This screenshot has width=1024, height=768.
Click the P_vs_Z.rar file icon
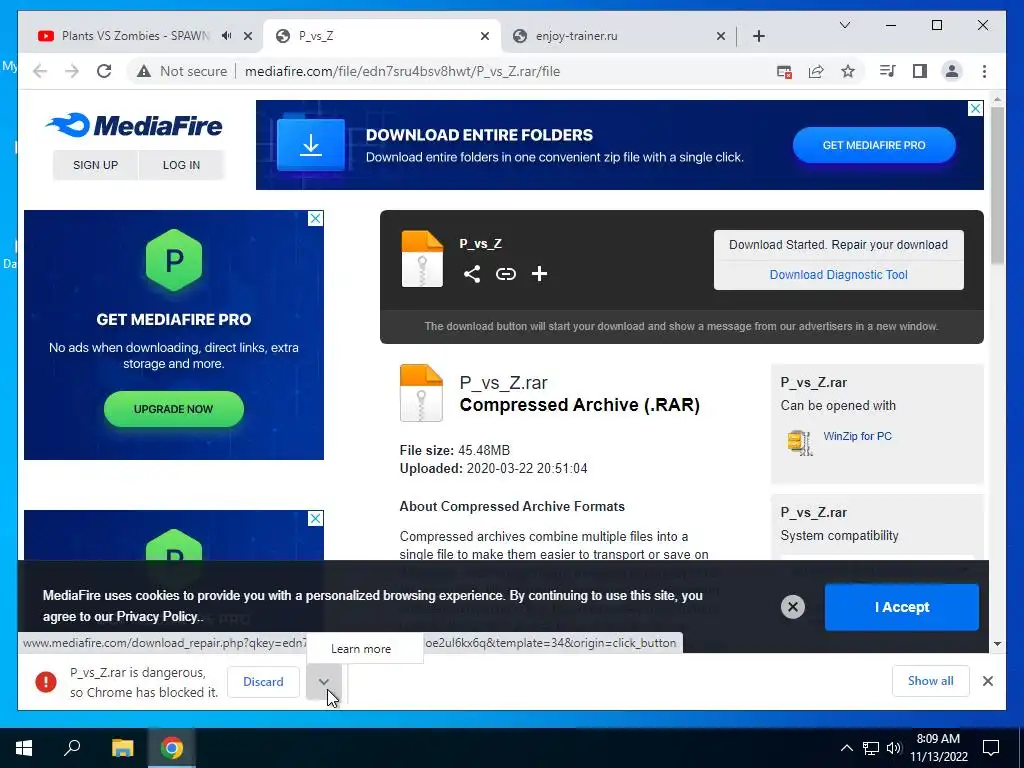coord(421,392)
